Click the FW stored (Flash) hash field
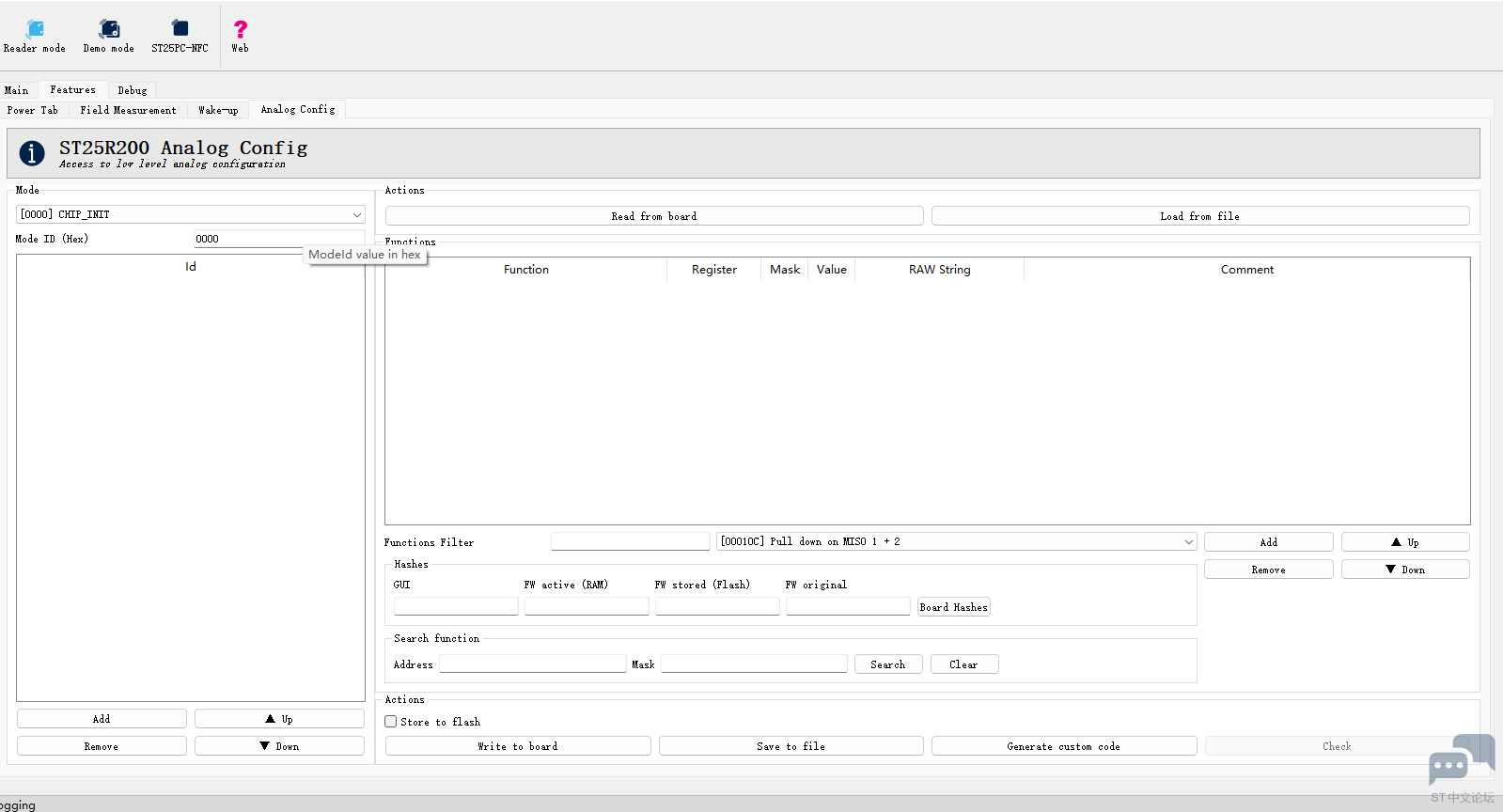Image resolution: width=1503 pixels, height=812 pixels. pos(717,606)
